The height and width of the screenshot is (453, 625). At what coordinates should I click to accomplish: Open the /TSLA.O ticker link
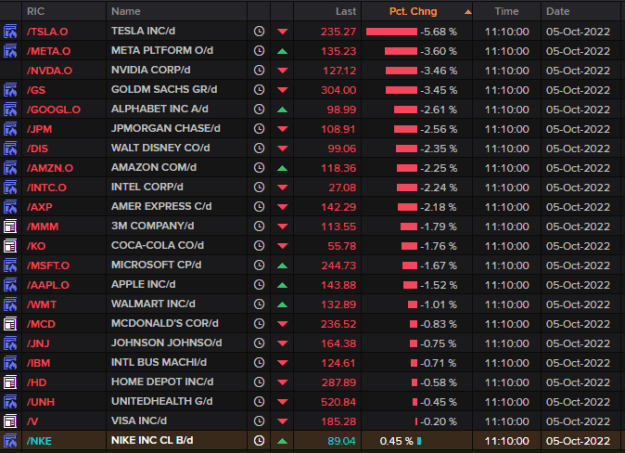[x=47, y=32]
